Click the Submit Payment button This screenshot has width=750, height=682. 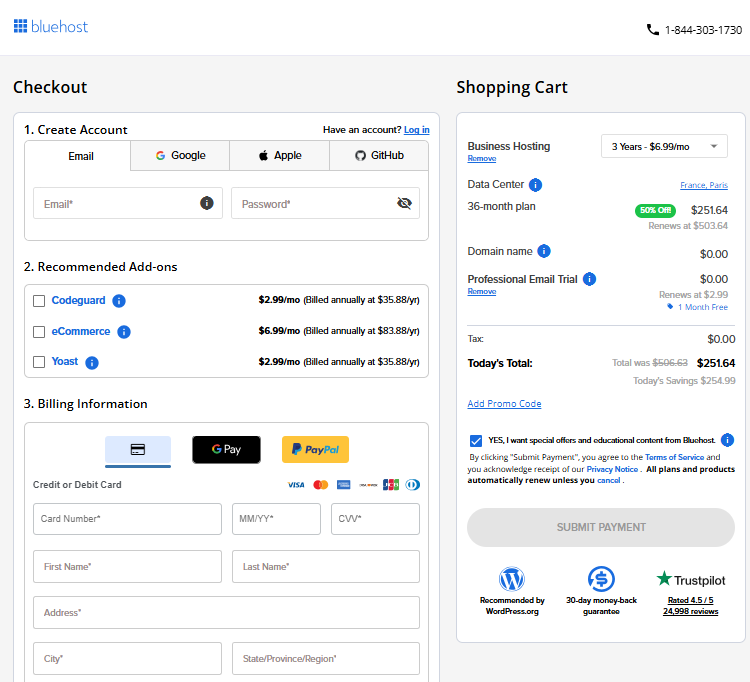601,527
